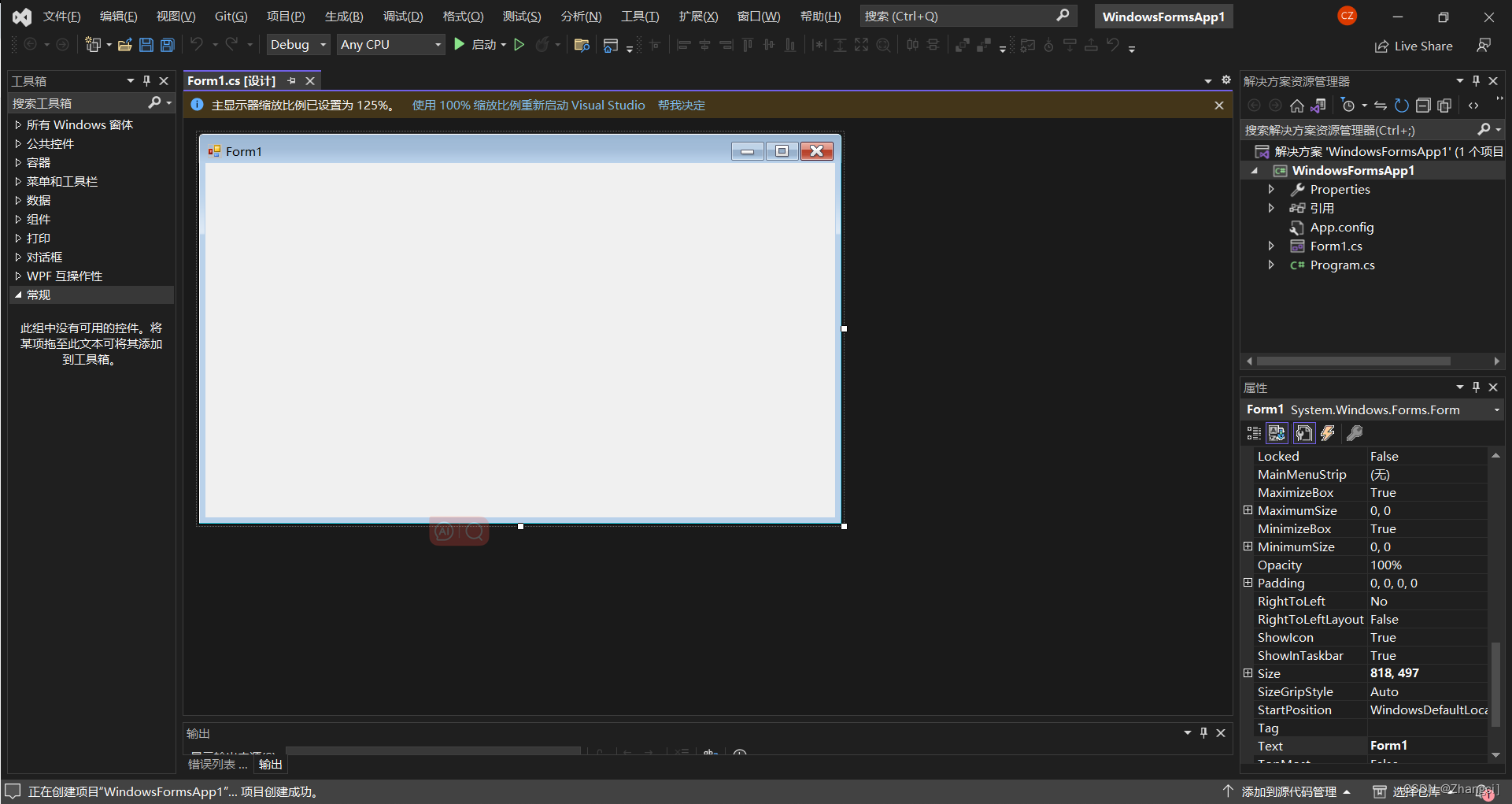Open the 扩展(X) menu

coord(698,16)
